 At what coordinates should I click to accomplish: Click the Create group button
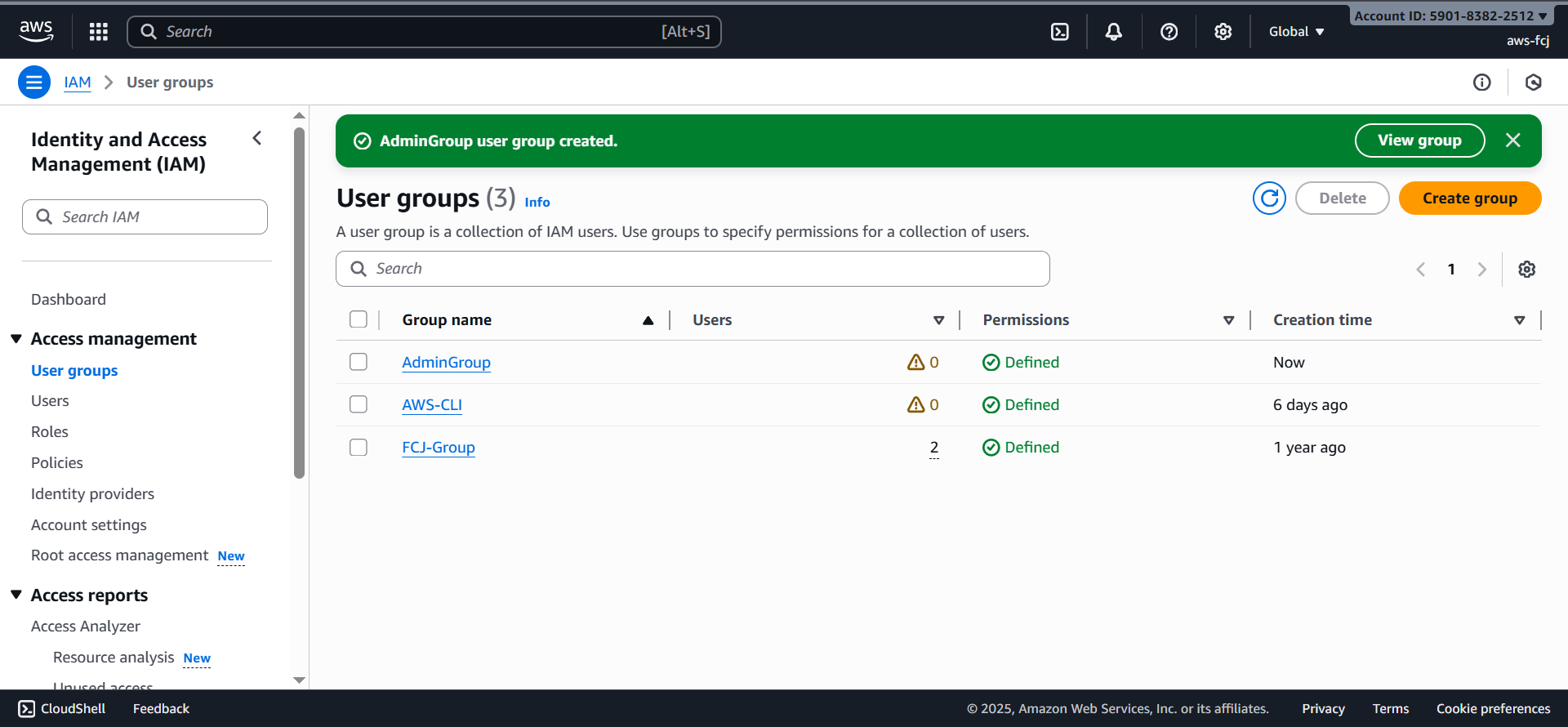pos(1470,198)
